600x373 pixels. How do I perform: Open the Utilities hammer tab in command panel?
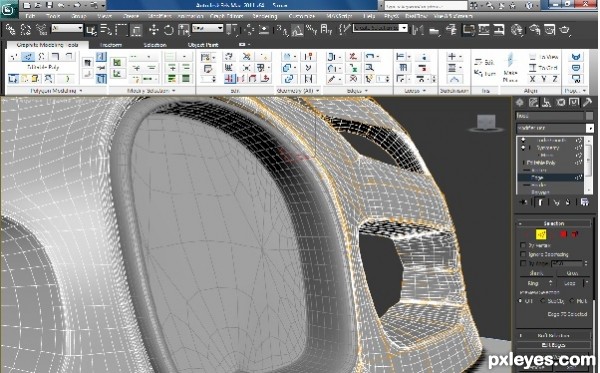point(587,102)
